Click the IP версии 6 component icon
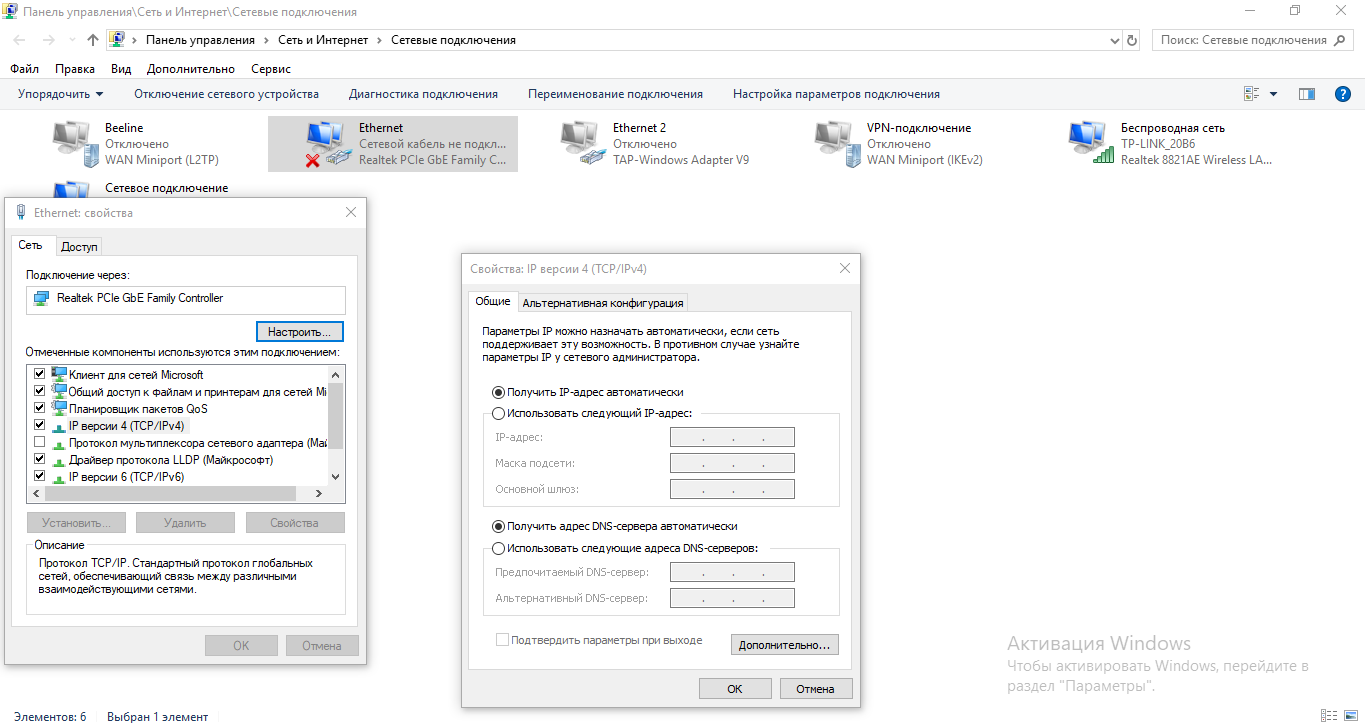This screenshot has width=1365, height=723. coord(59,477)
